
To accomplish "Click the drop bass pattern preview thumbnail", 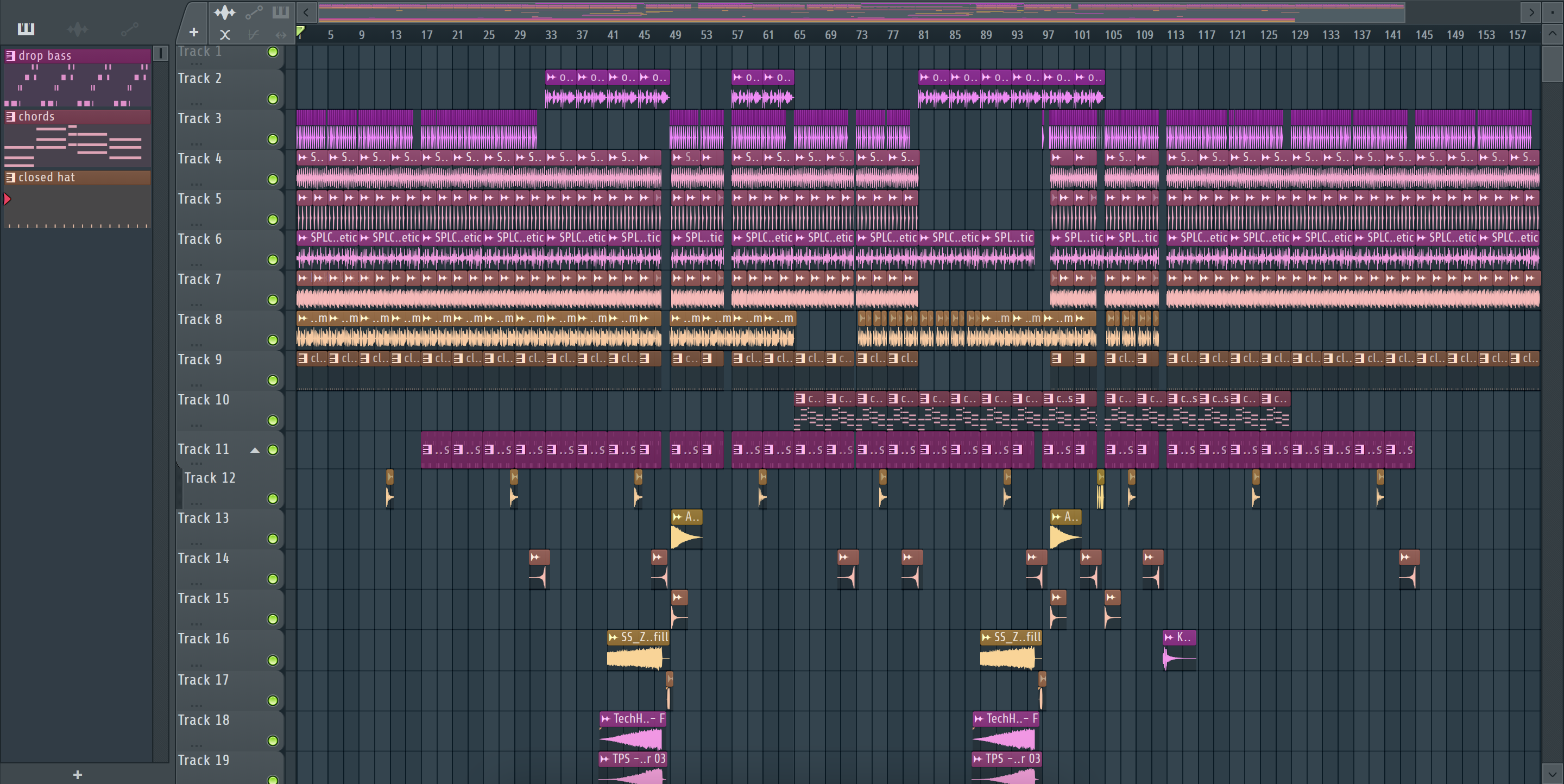I will [x=78, y=85].
